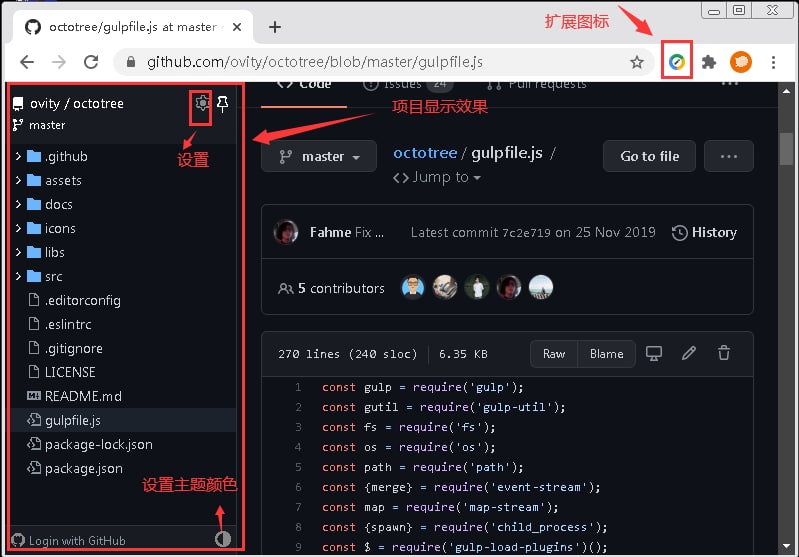Open the Chrome three-dot menu
The image size is (799, 557).
click(773, 62)
